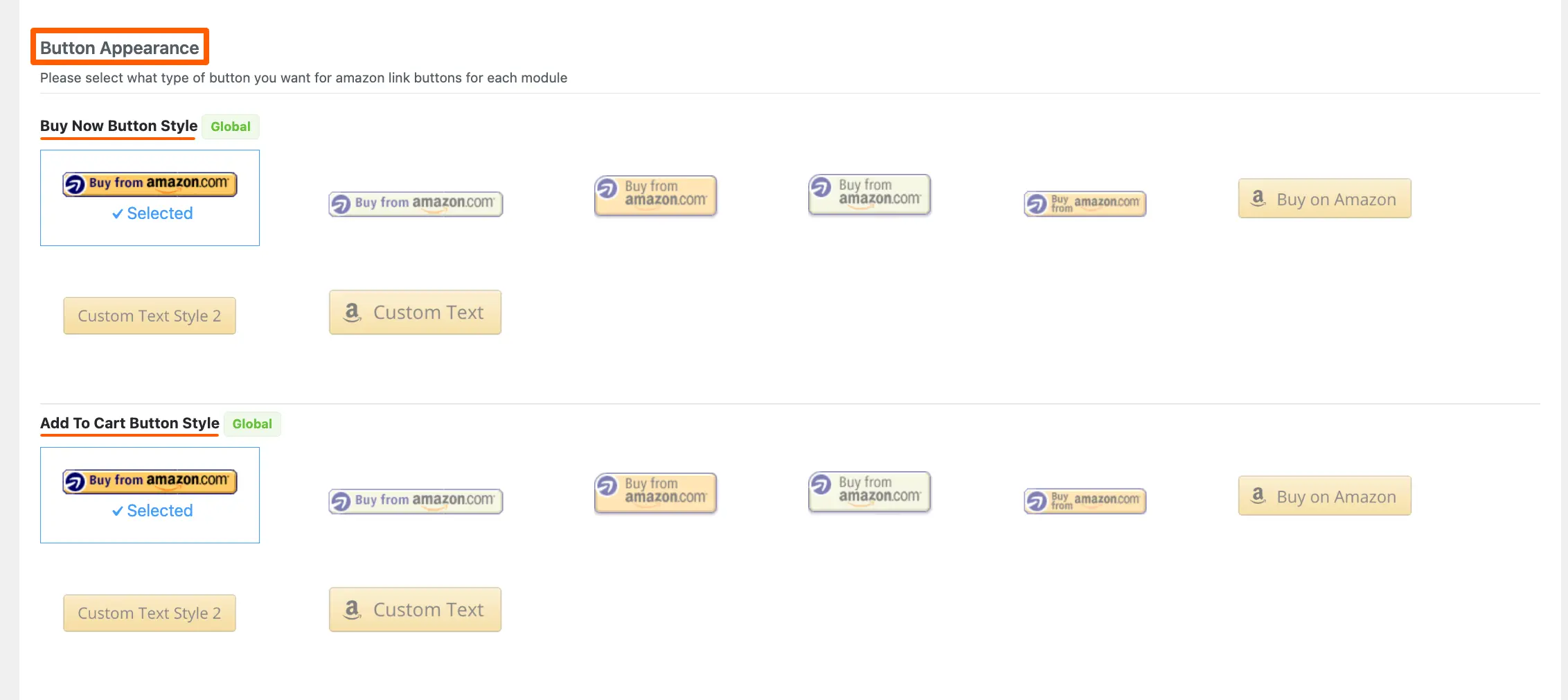The image size is (1568, 700).
Task: Pick orange two-line amazon.com style under Add To Cart
Action: pyautogui.click(x=655, y=493)
